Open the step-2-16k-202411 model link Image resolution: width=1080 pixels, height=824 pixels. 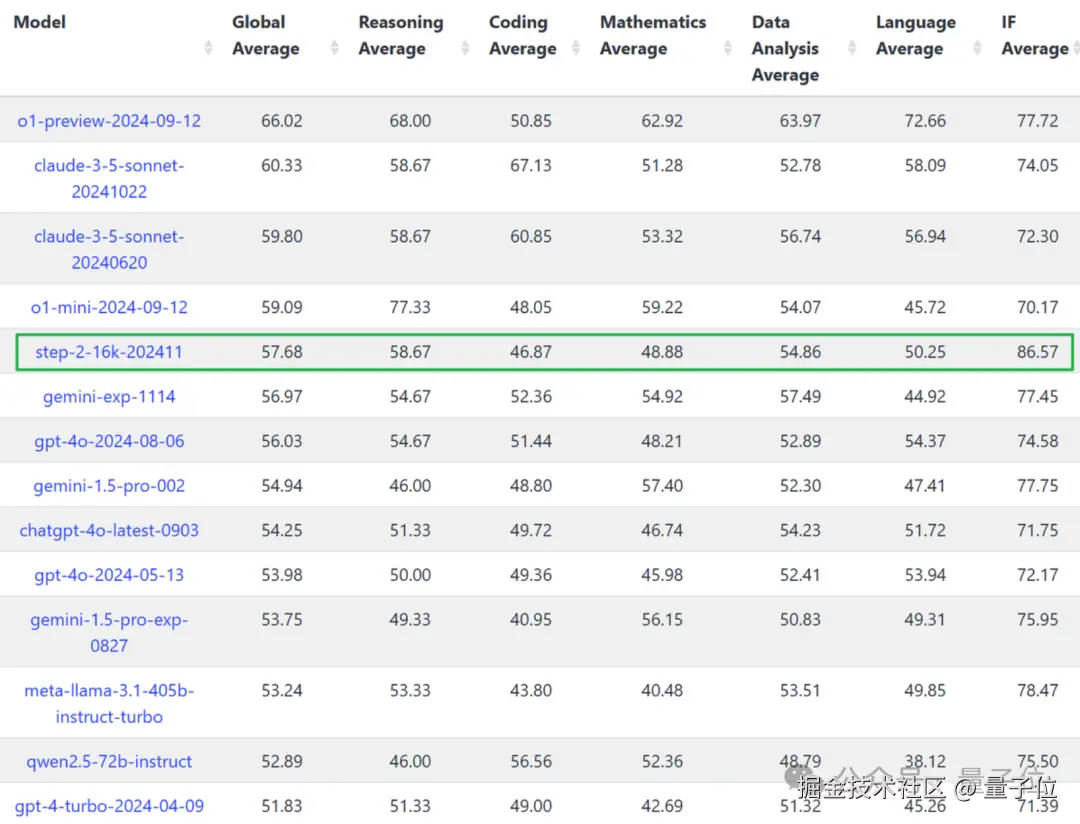(x=109, y=352)
